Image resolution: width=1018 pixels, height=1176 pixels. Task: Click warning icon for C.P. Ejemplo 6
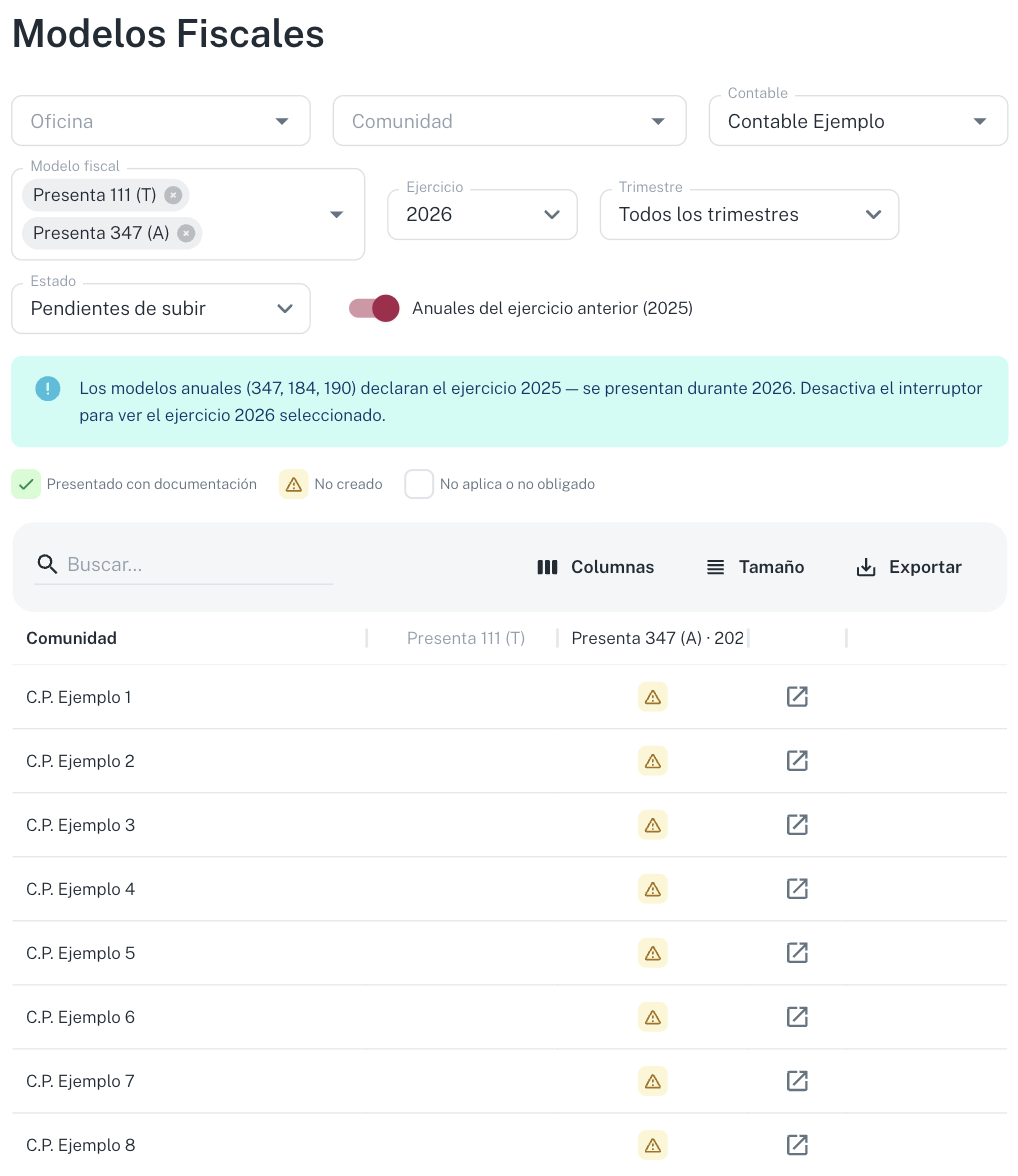[x=653, y=1017]
